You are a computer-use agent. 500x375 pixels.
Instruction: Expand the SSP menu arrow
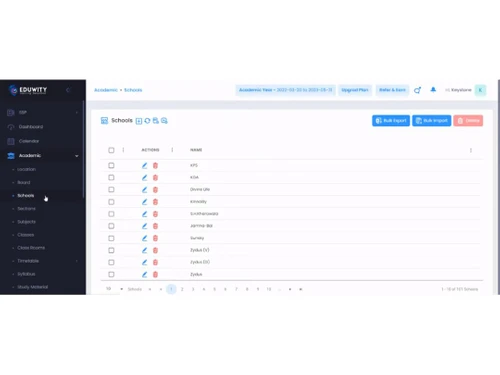[x=77, y=112]
